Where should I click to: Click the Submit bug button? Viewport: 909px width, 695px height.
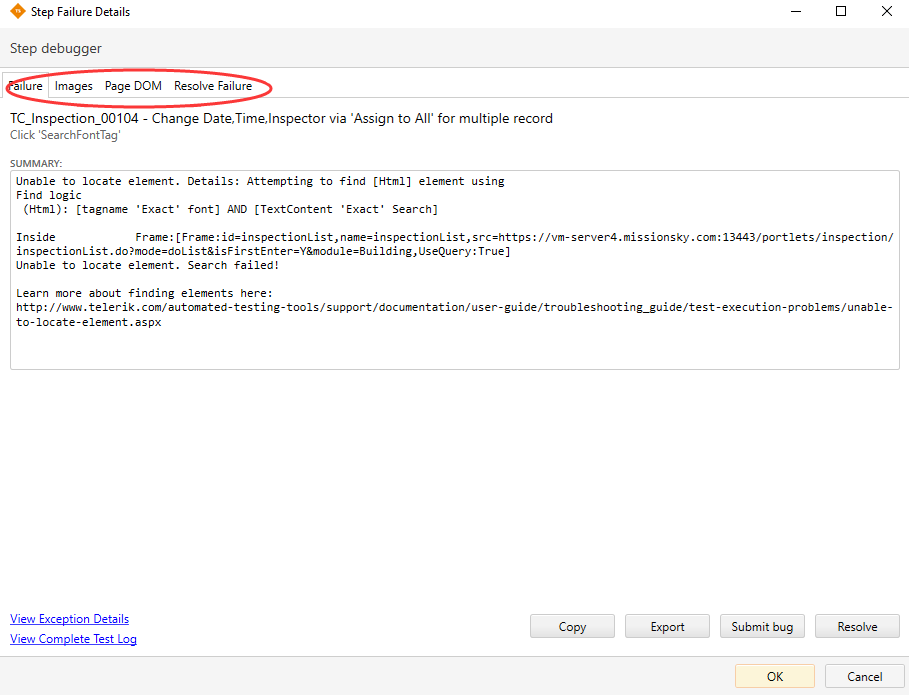(x=762, y=626)
